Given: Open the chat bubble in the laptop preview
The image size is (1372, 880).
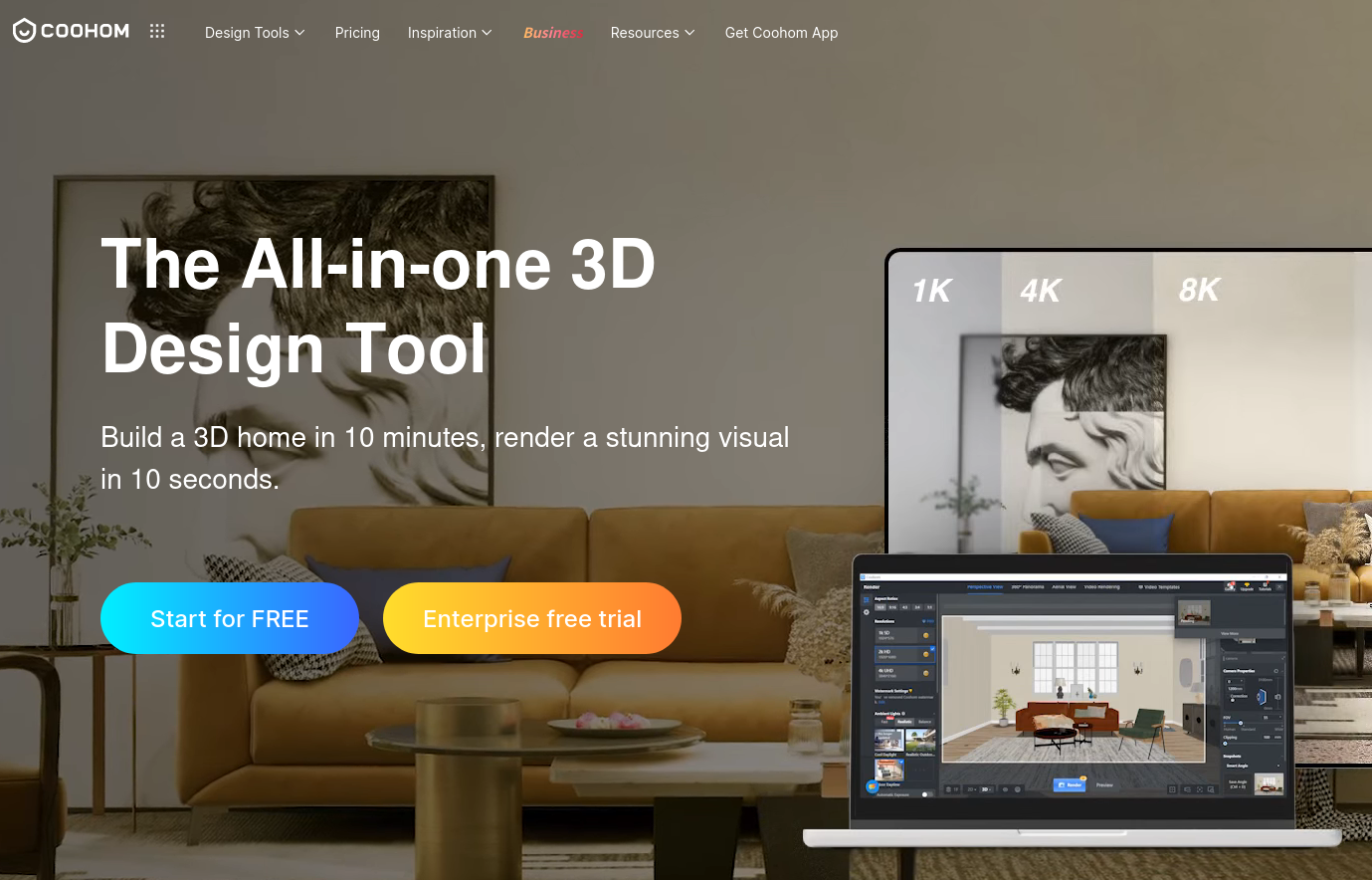Looking at the screenshot, I should coord(871,786).
